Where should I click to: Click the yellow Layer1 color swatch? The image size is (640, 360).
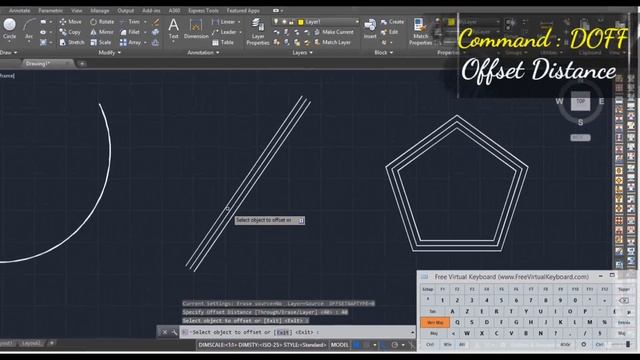[x=301, y=22]
